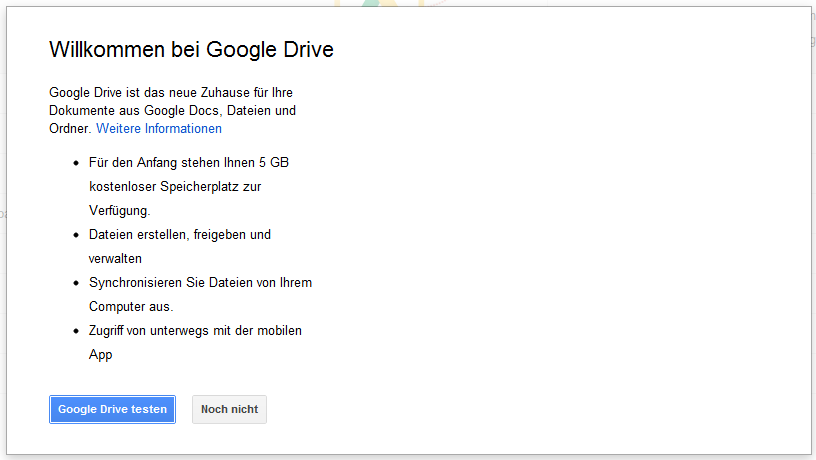Click the faded Drive logo behind dialog
Viewport: 816px width, 460px height.
380,3
